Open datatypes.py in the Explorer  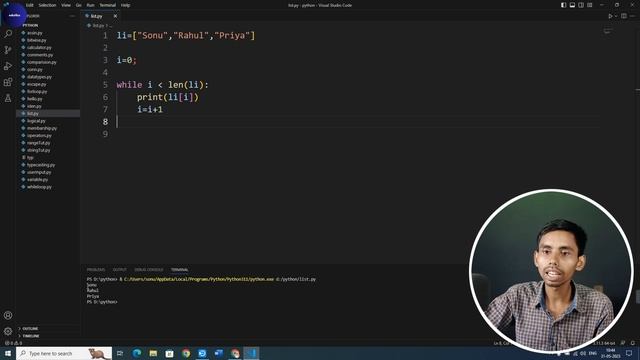coord(39,77)
